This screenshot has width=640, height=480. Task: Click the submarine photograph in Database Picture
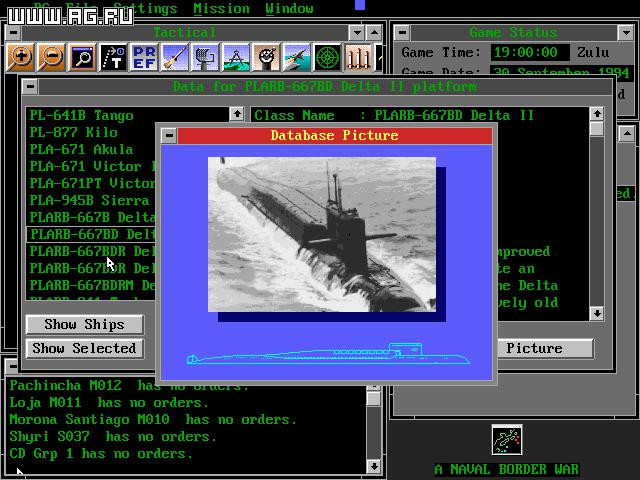point(322,234)
